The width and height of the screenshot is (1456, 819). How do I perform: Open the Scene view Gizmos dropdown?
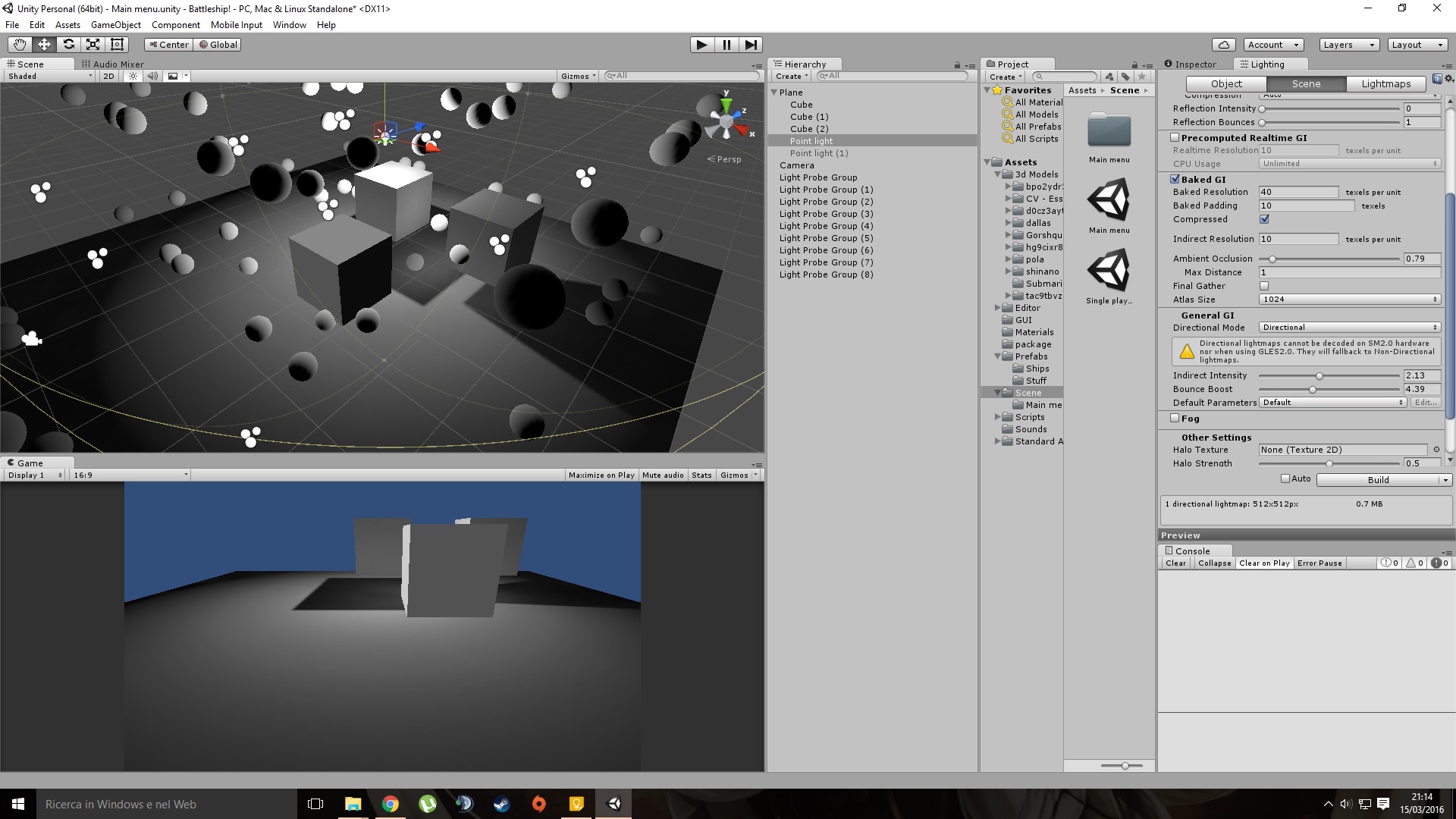(579, 76)
